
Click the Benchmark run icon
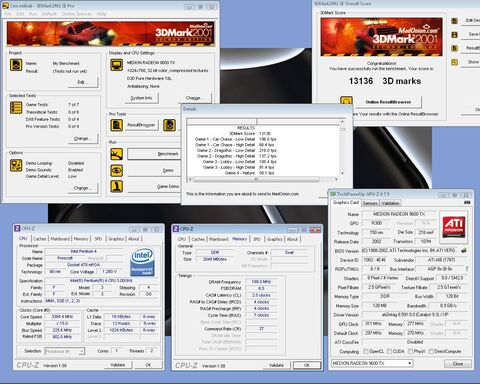116,154
